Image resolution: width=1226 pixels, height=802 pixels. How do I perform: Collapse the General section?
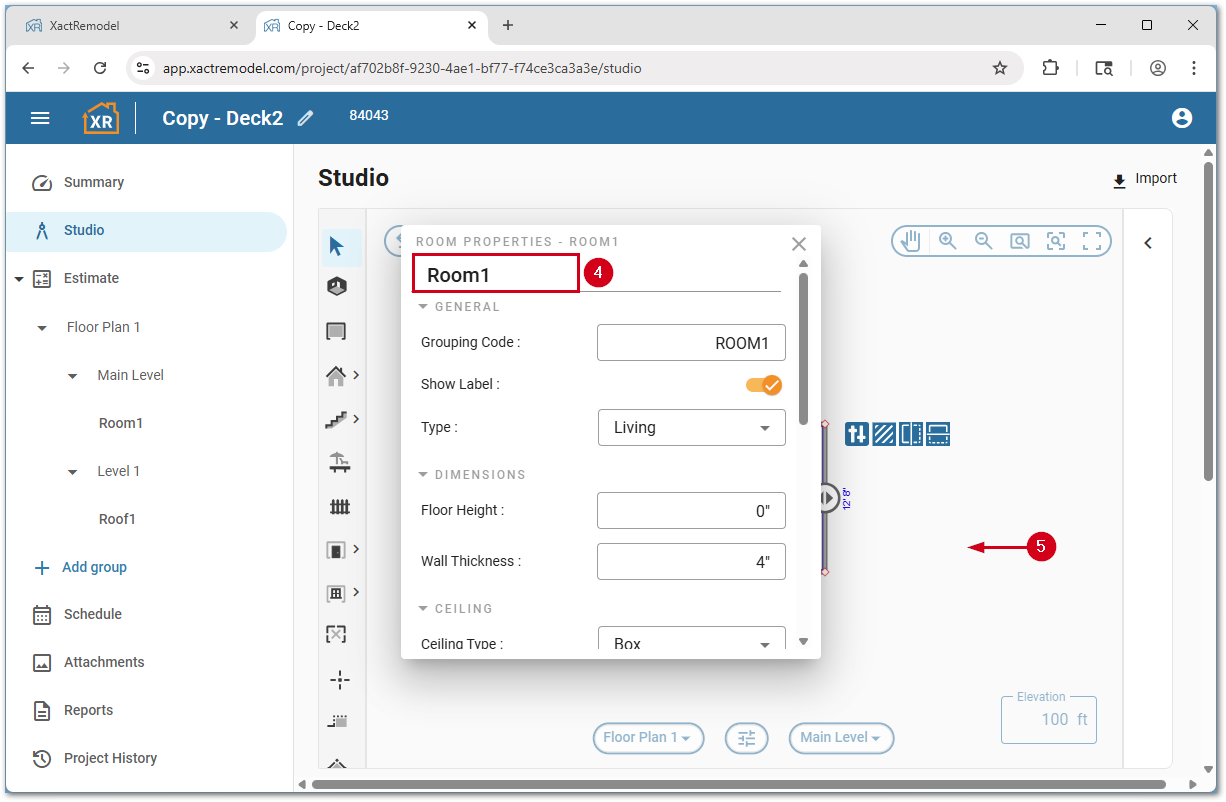423,307
